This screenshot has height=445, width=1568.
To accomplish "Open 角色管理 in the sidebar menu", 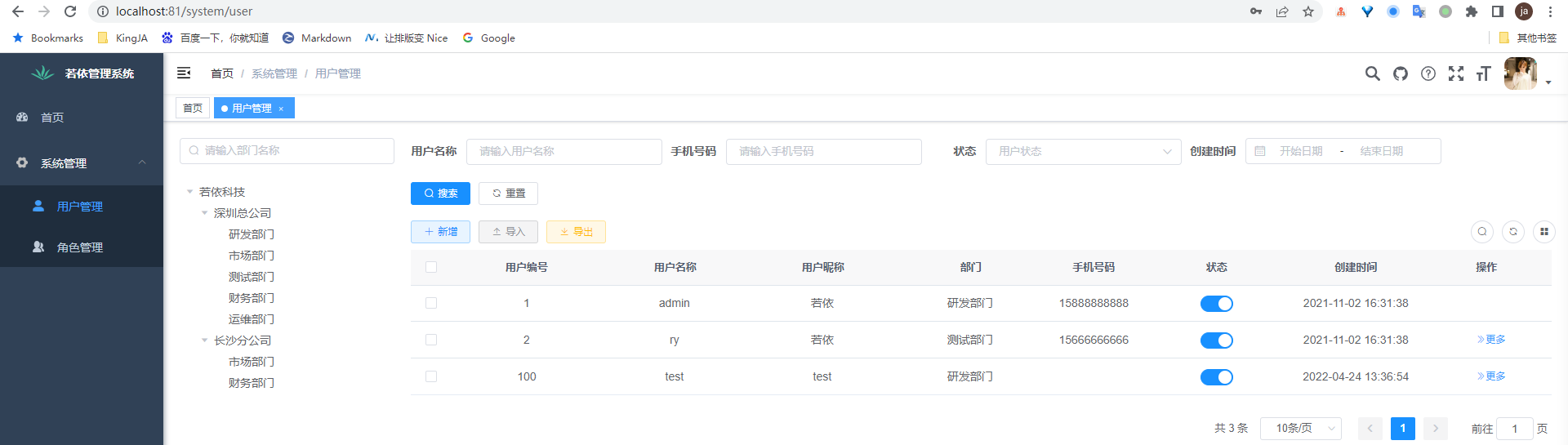I will pos(80,247).
